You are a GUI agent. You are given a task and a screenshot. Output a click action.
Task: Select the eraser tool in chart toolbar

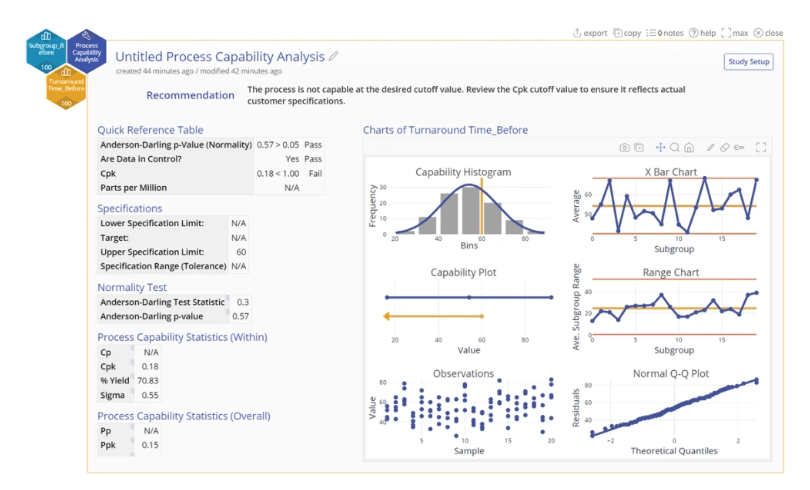(725, 147)
